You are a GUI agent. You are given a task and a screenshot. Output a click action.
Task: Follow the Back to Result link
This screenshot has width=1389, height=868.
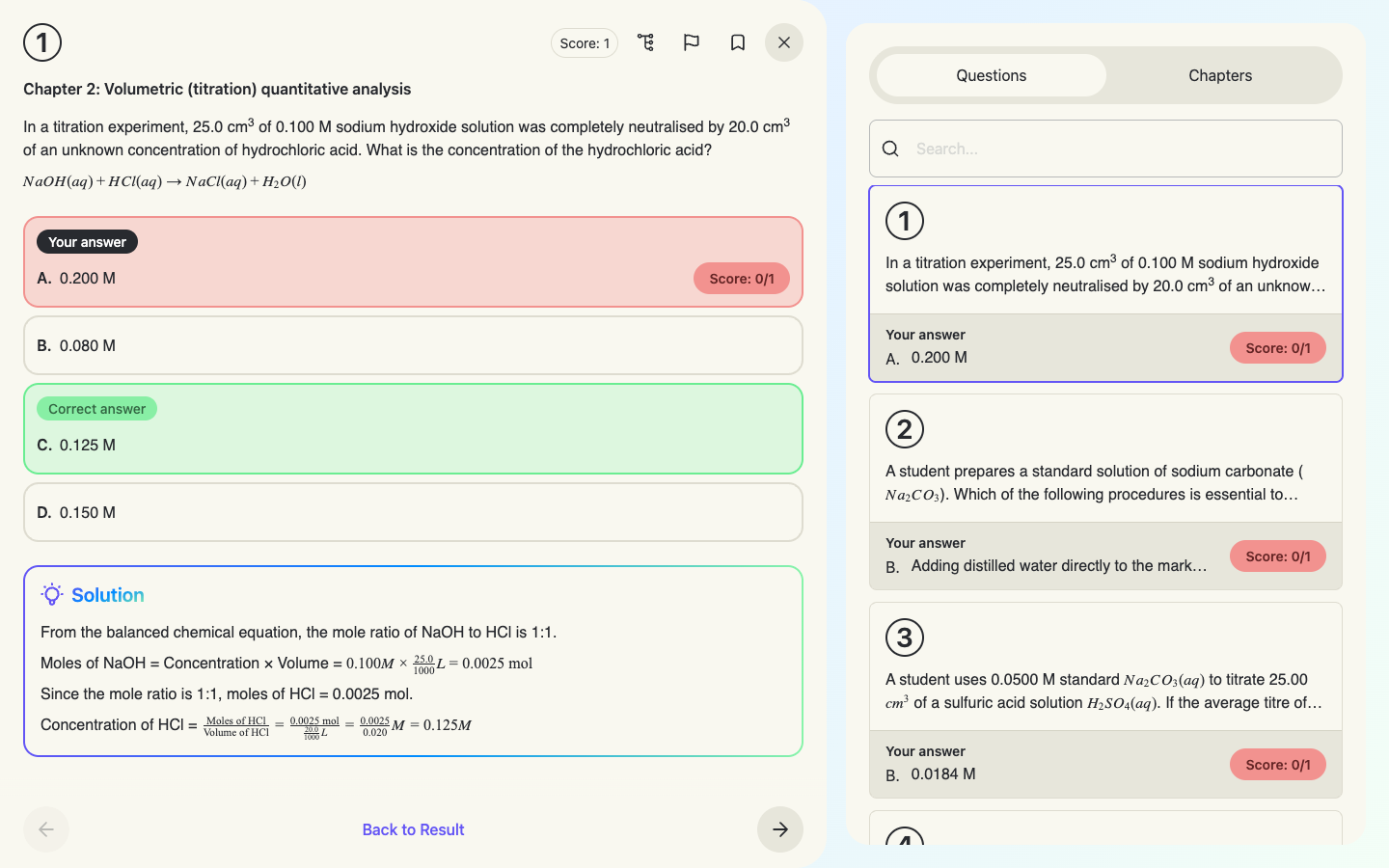[413, 829]
